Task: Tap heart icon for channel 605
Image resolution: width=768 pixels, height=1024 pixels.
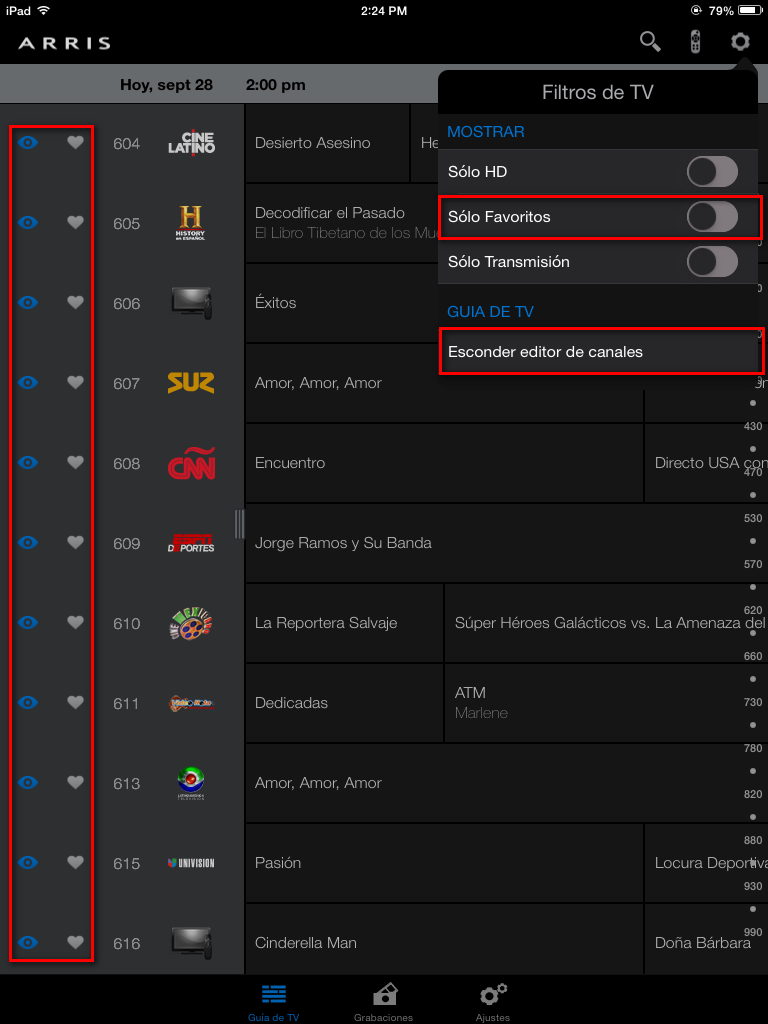Action: (x=76, y=223)
